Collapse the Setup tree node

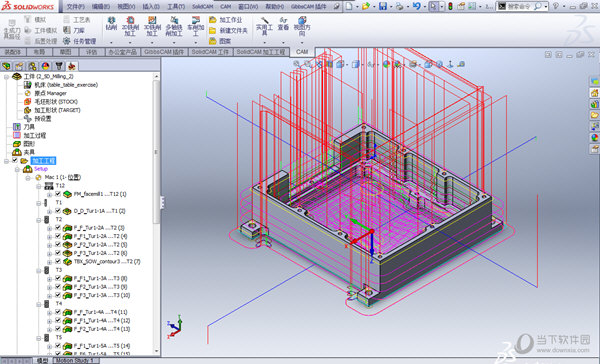(x=17, y=169)
